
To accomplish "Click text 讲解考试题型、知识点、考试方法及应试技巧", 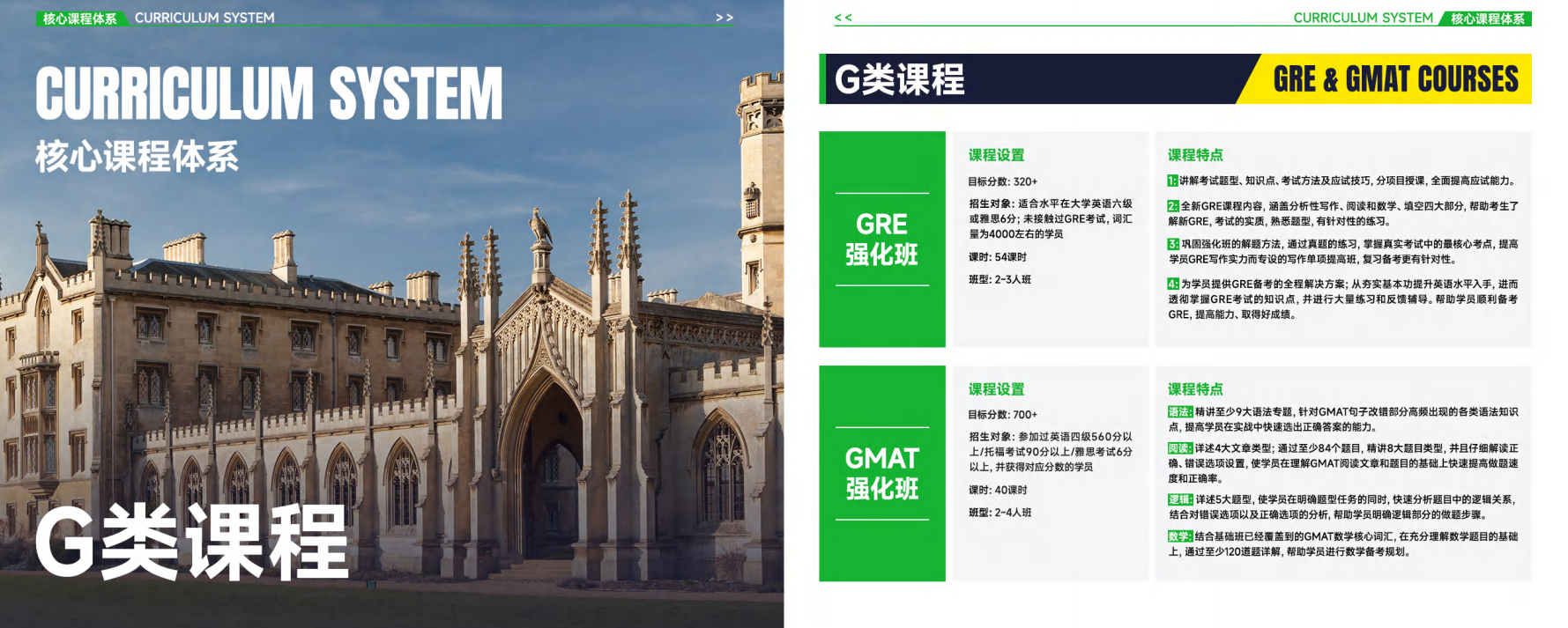I will click(x=1275, y=181).
